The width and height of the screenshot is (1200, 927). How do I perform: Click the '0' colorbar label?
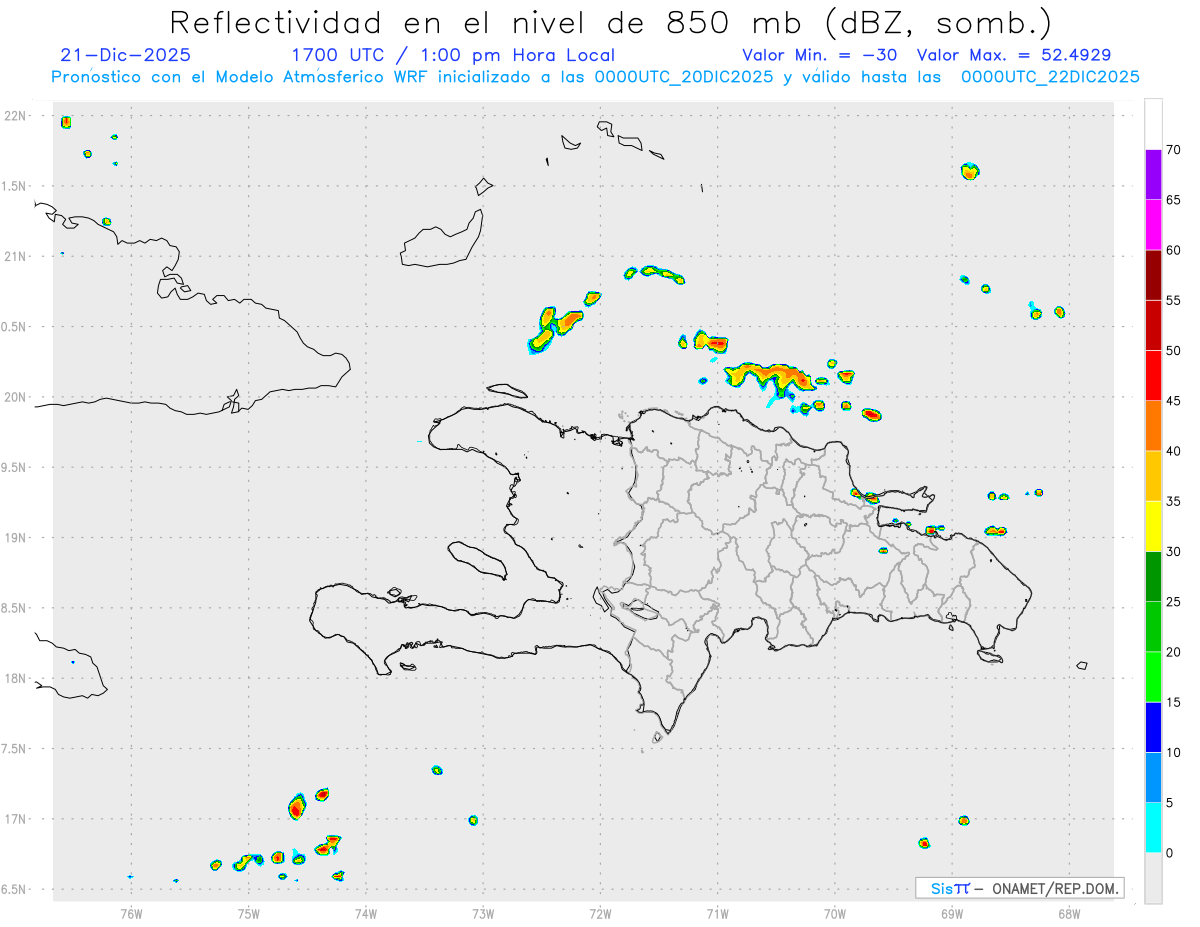tap(1170, 853)
